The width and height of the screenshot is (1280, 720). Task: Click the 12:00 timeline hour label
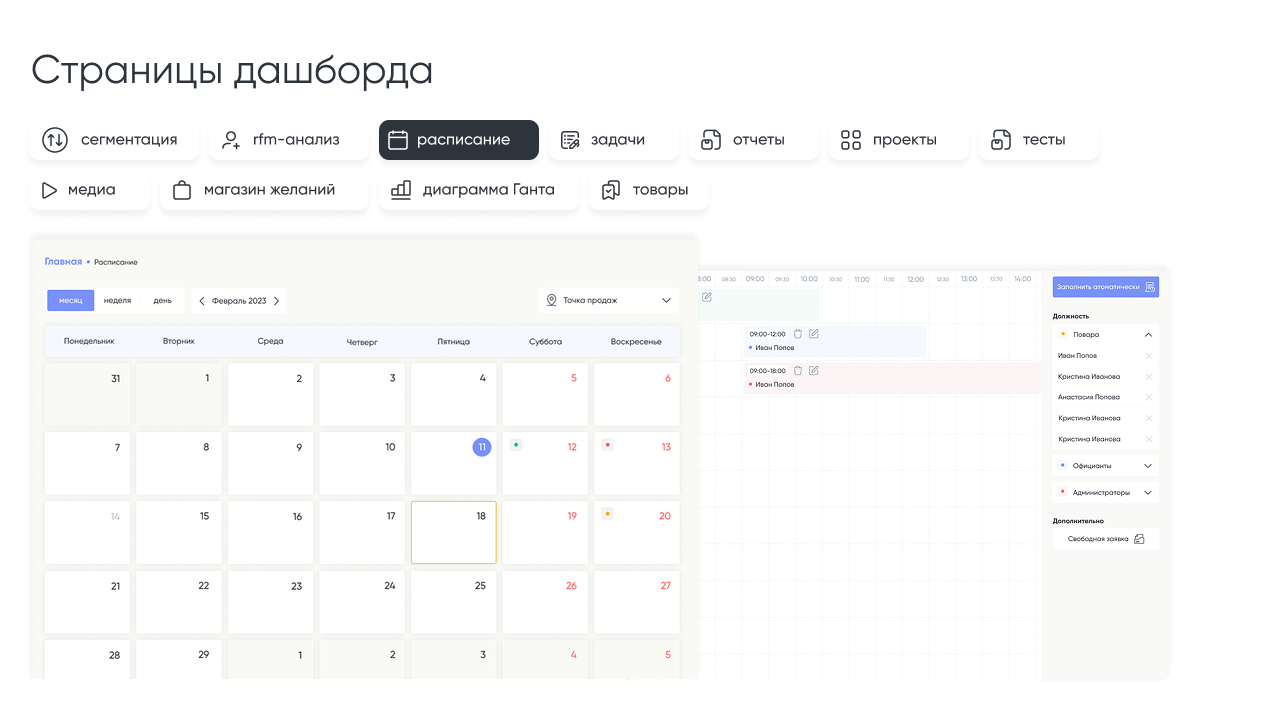click(916, 279)
